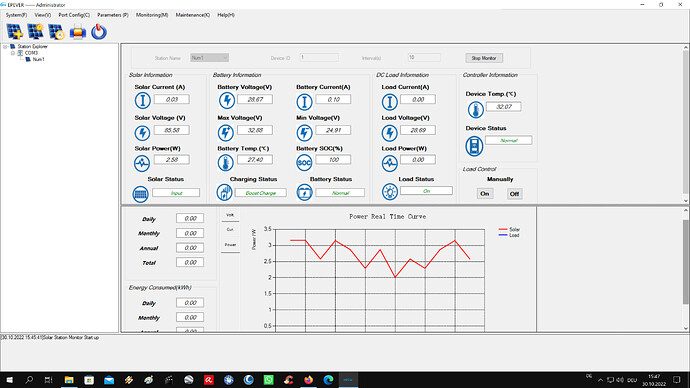This screenshot has height=388, width=690.
Task: Click the solar panel with sun toolbar icon
Action: click(36, 32)
